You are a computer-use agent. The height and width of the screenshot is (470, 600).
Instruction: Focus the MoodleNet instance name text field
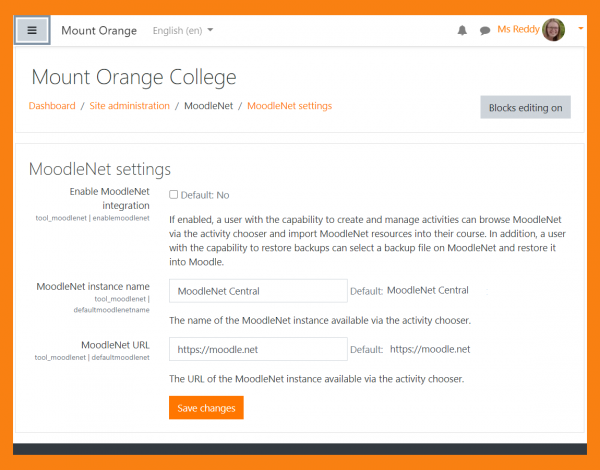(x=258, y=291)
